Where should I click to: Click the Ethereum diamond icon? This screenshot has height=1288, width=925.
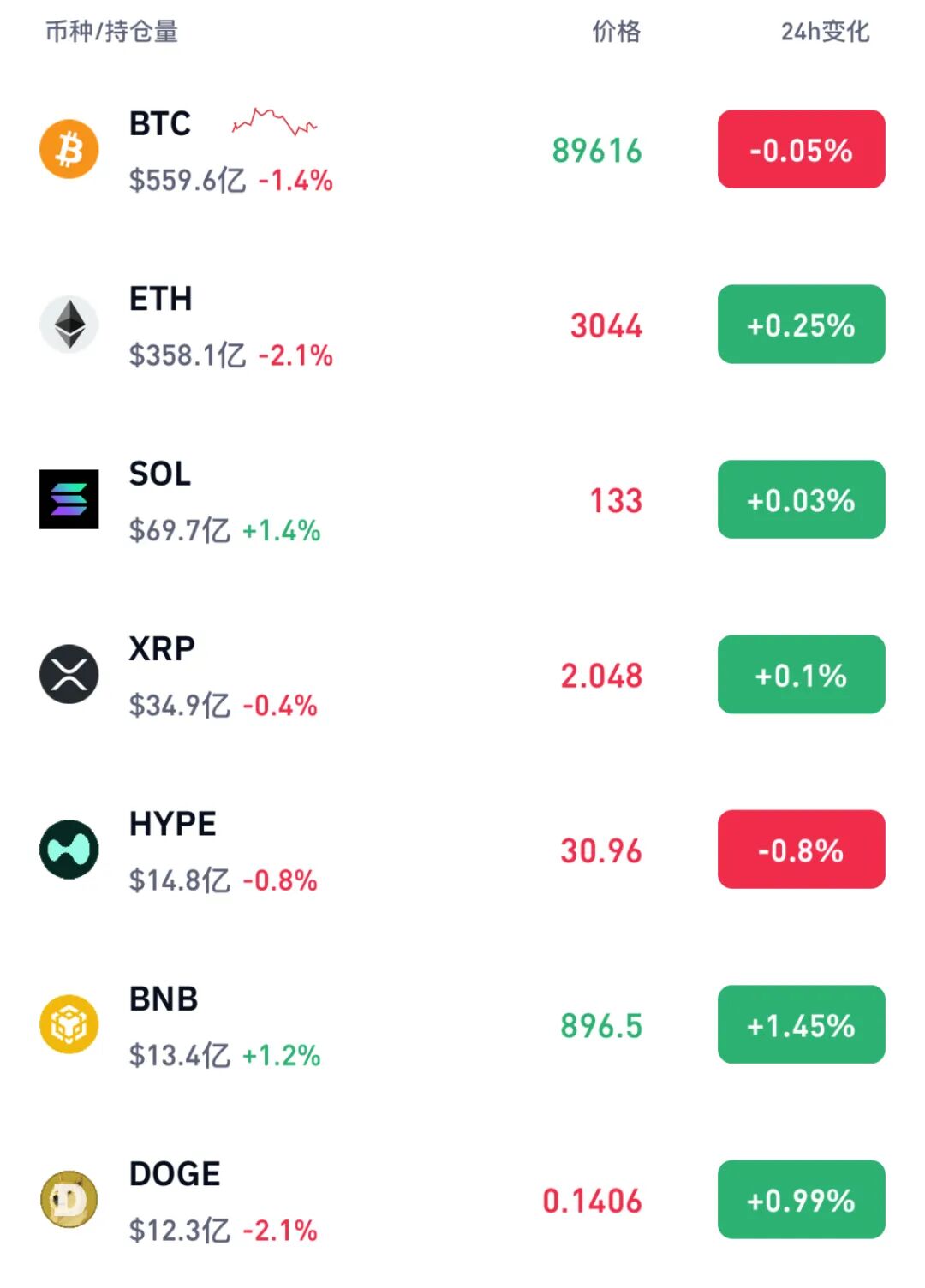point(69,325)
